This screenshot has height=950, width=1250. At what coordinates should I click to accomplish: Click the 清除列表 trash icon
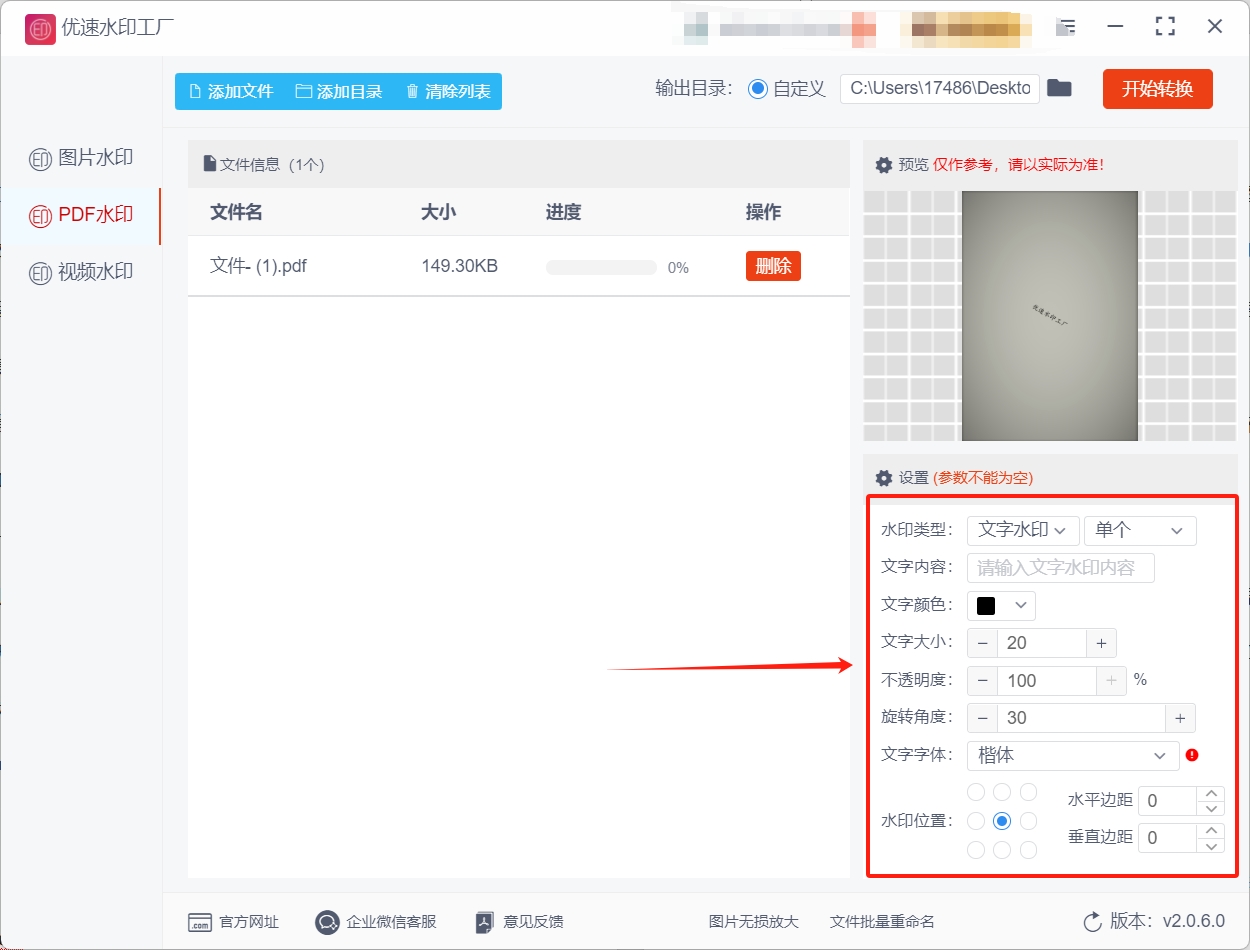(x=414, y=91)
